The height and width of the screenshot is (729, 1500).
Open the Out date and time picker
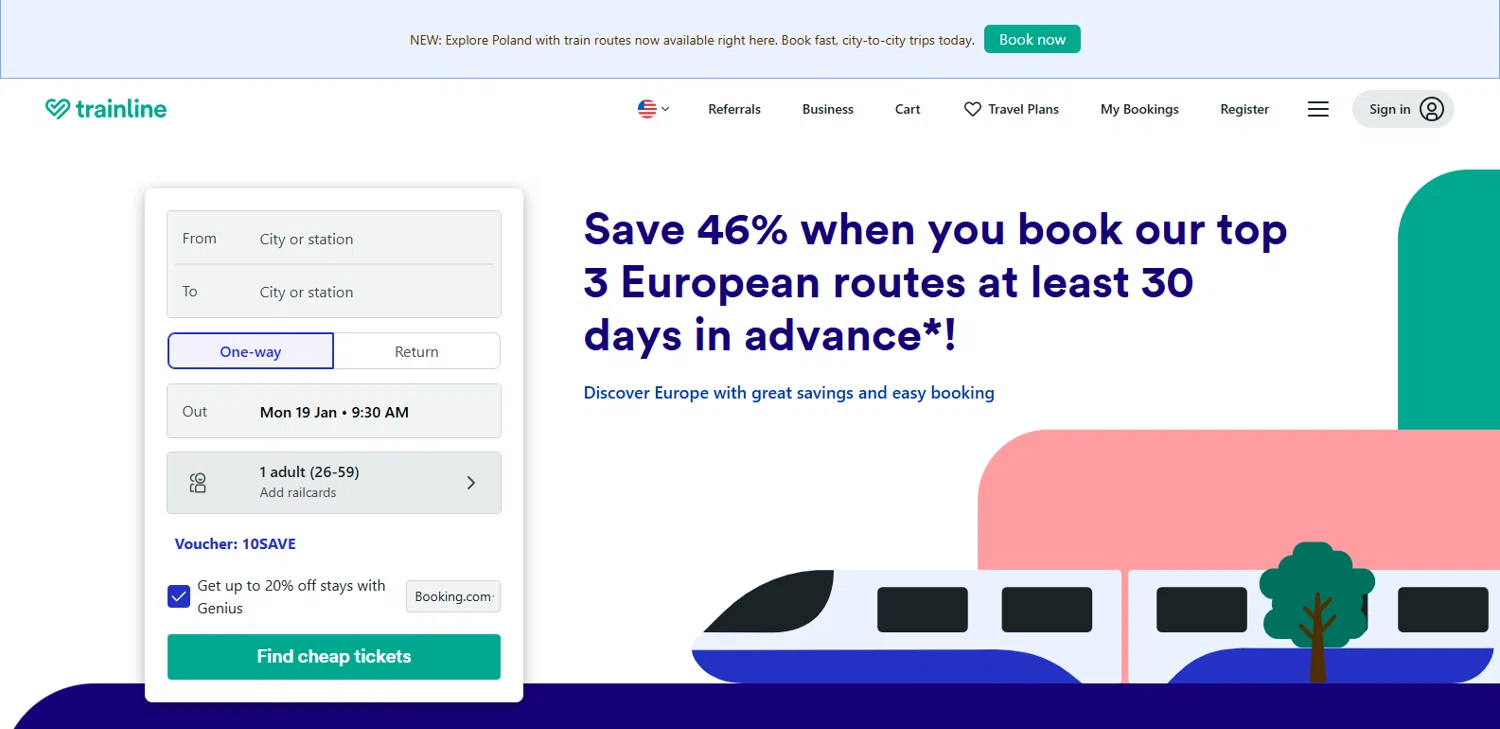334,412
